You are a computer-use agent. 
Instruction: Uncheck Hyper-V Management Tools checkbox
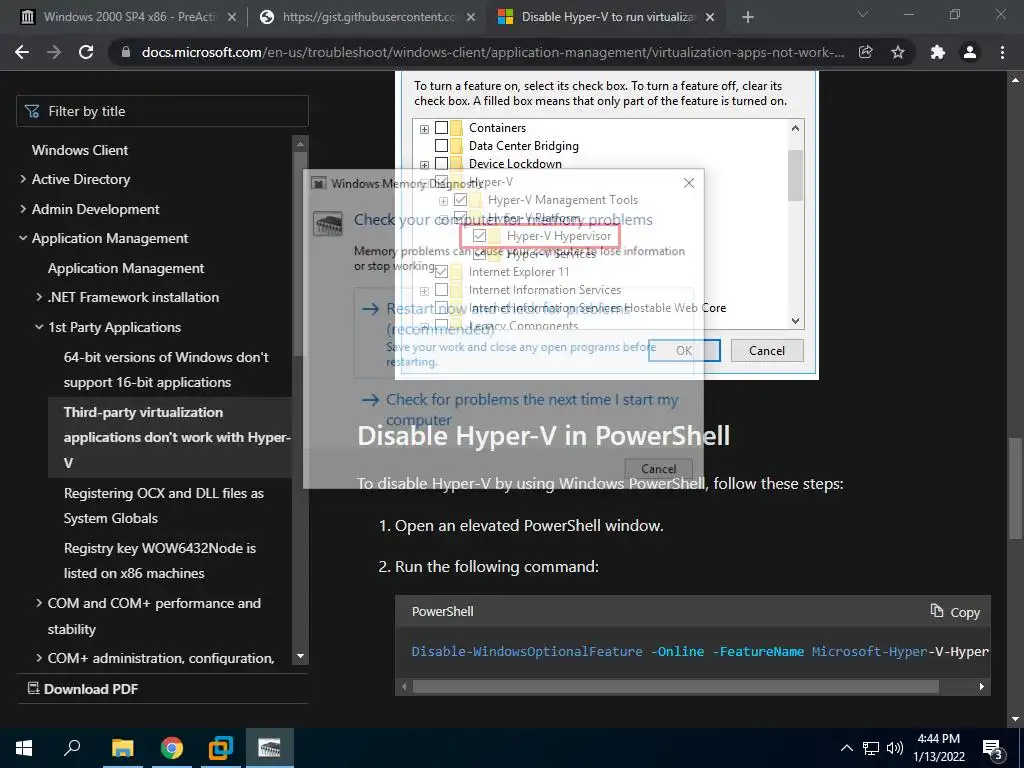point(461,200)
